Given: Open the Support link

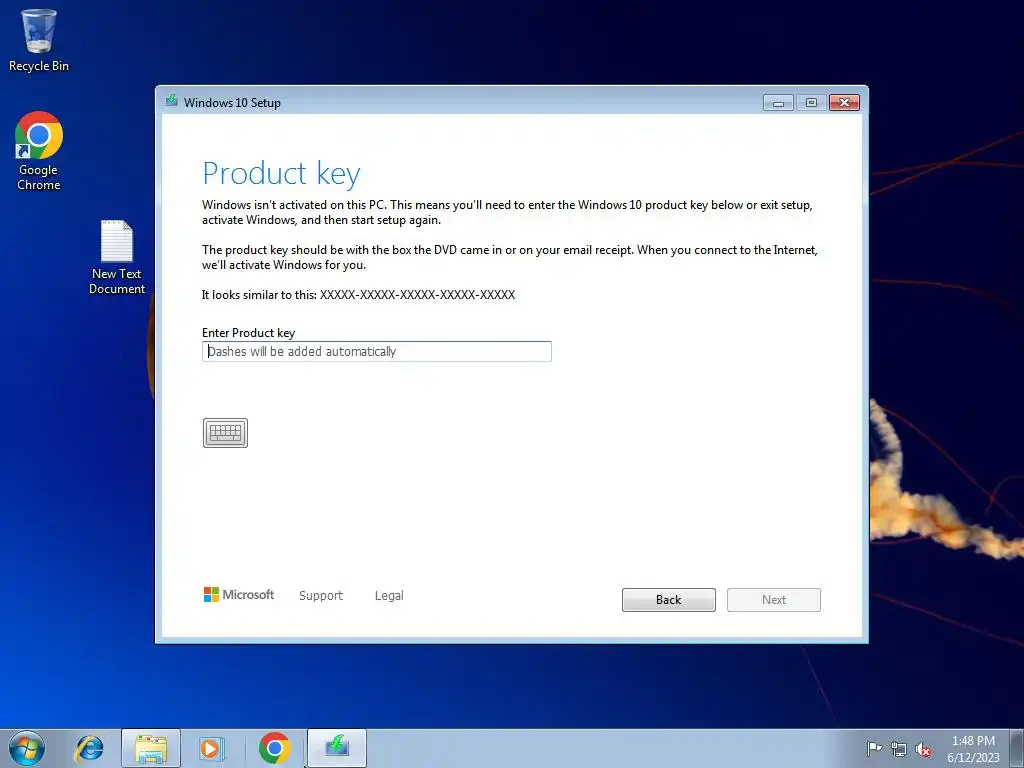Looking at the screenshot, I should pos(321,596).
